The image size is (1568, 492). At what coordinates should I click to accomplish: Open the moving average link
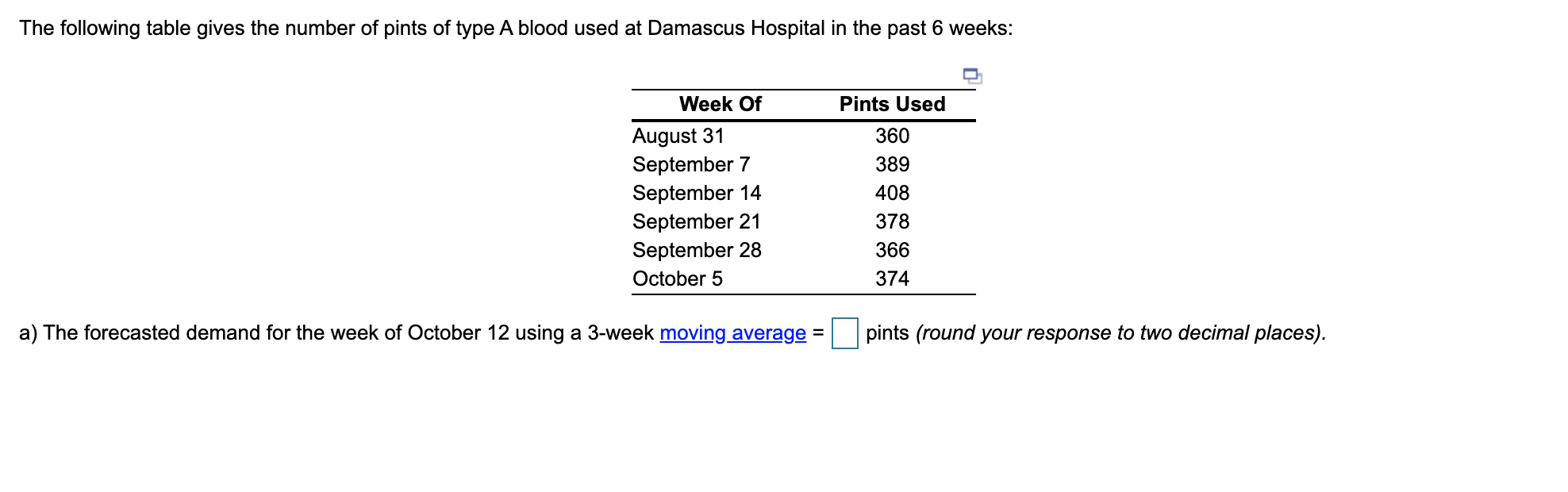732,332
